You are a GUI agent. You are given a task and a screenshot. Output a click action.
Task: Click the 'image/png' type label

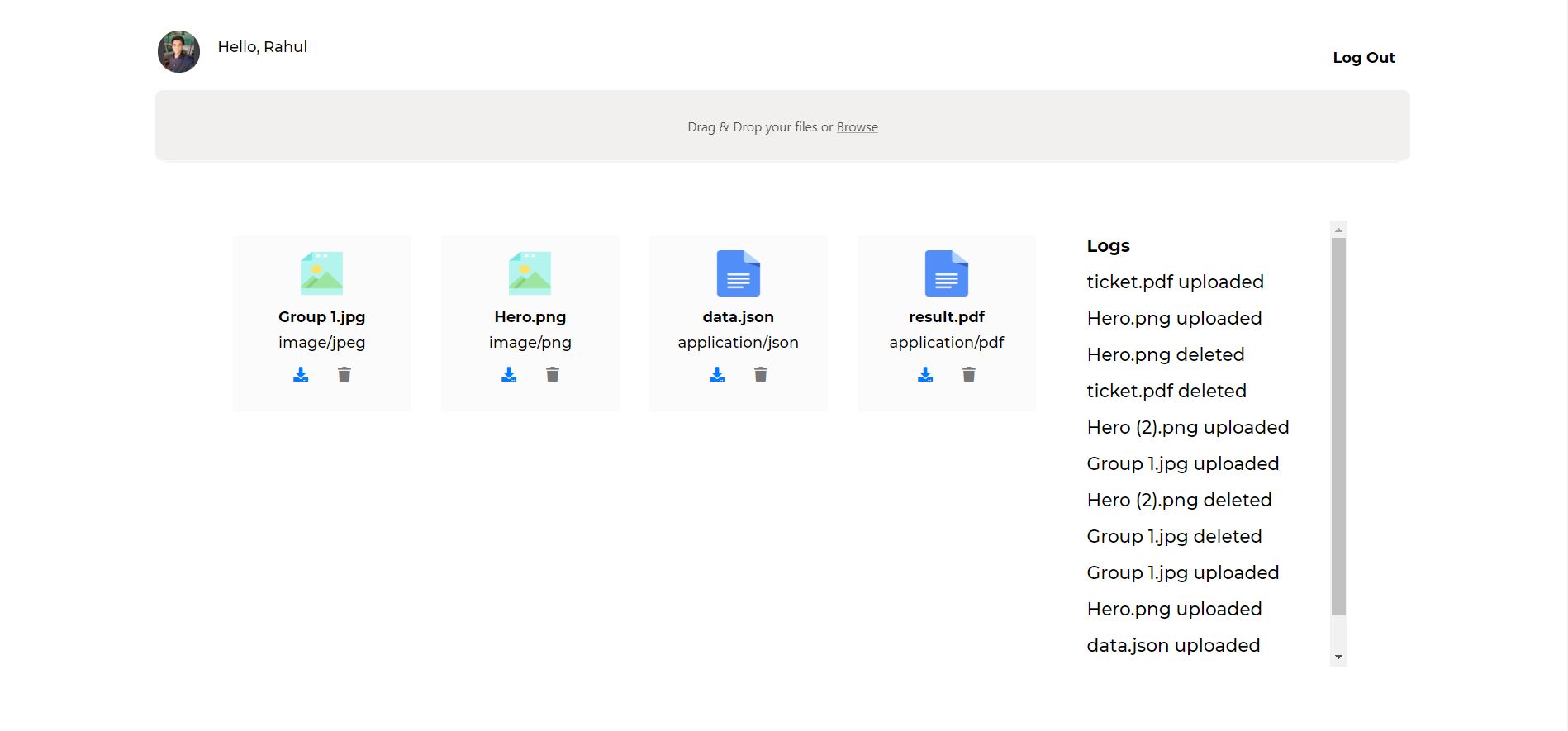tap(530, 343)
